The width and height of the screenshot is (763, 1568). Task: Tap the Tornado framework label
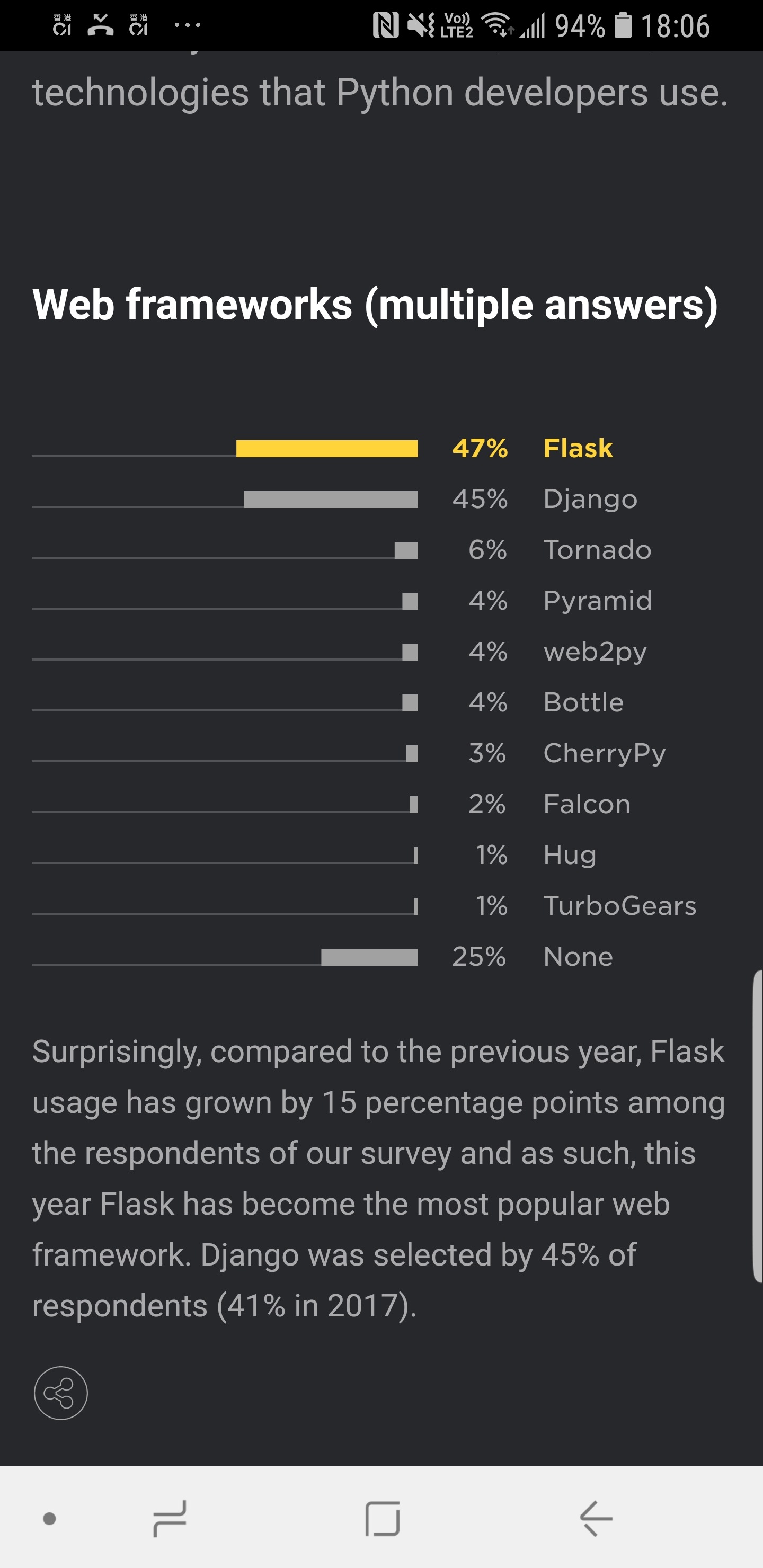tap(597, 550)
